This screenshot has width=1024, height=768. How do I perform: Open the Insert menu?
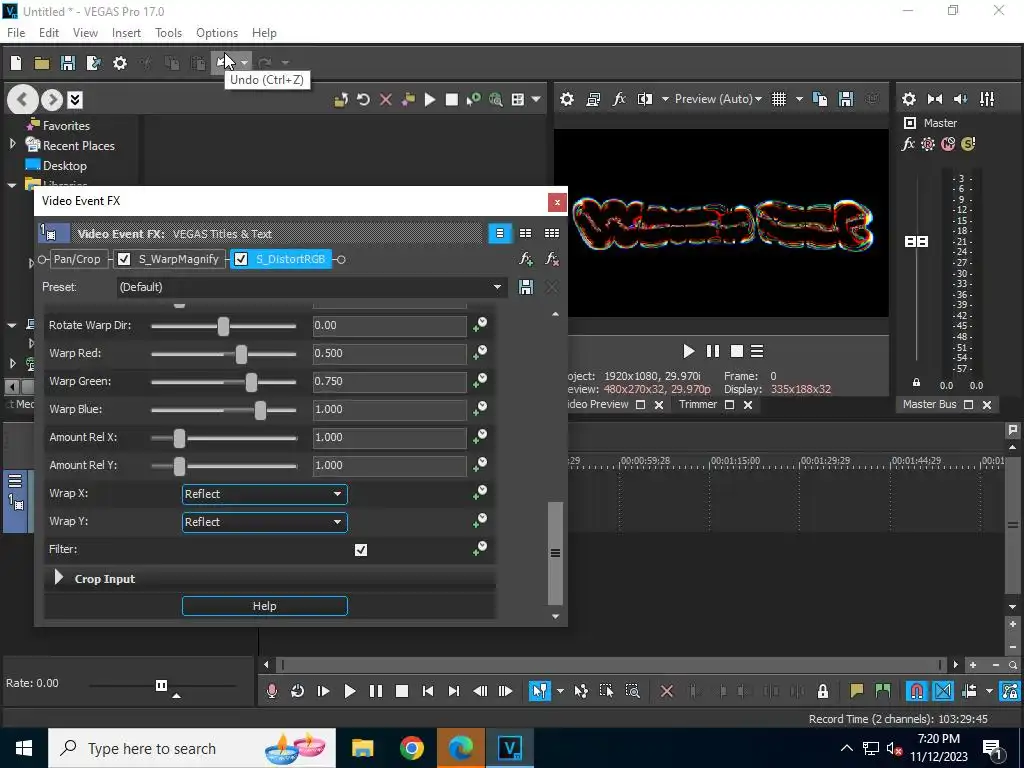click(x=126, y=33)
